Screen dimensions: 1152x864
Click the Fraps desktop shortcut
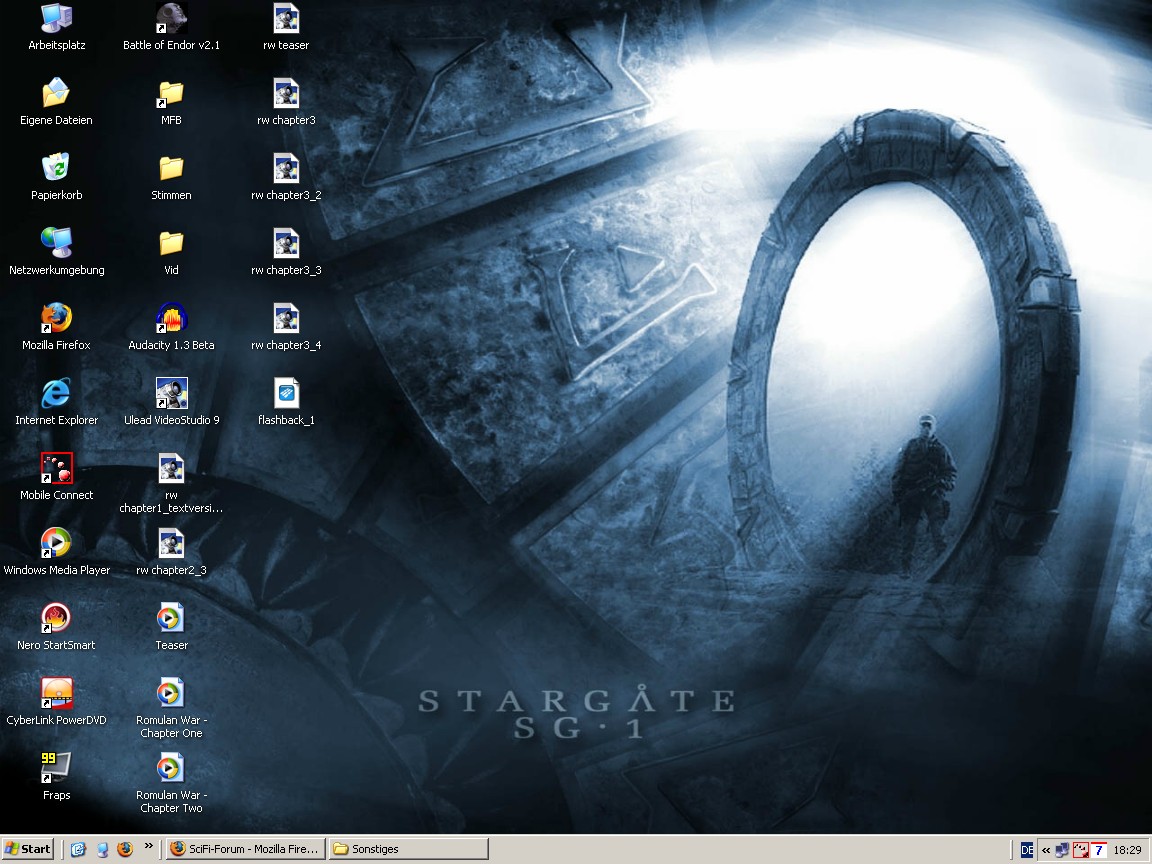pyautogui.click(x=56, y=769)
